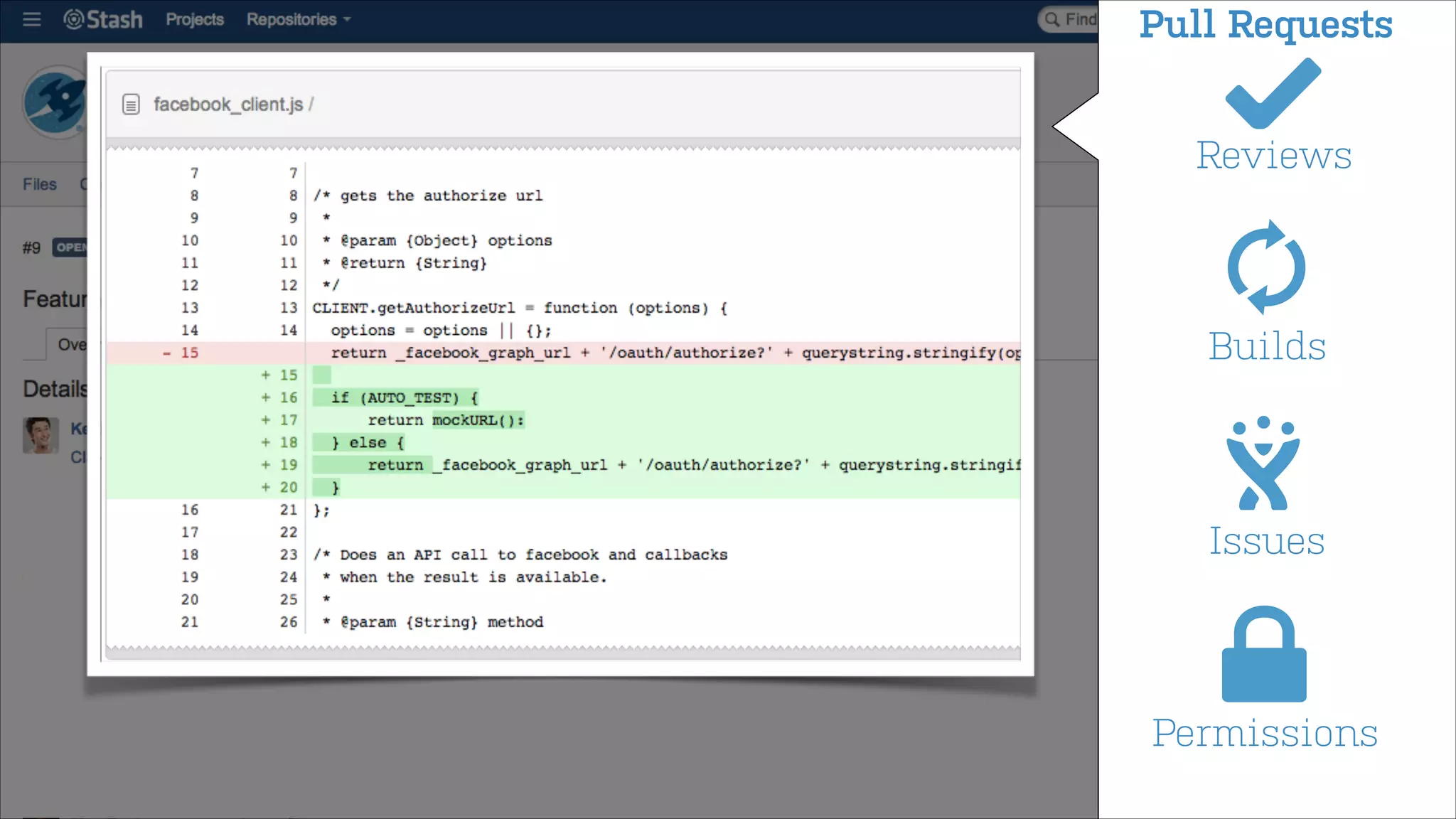Image resolution: width=1456 pixels, height=819 pixels.
Task: Click the Reviews checkmark icon
Action: [1273, 93]
